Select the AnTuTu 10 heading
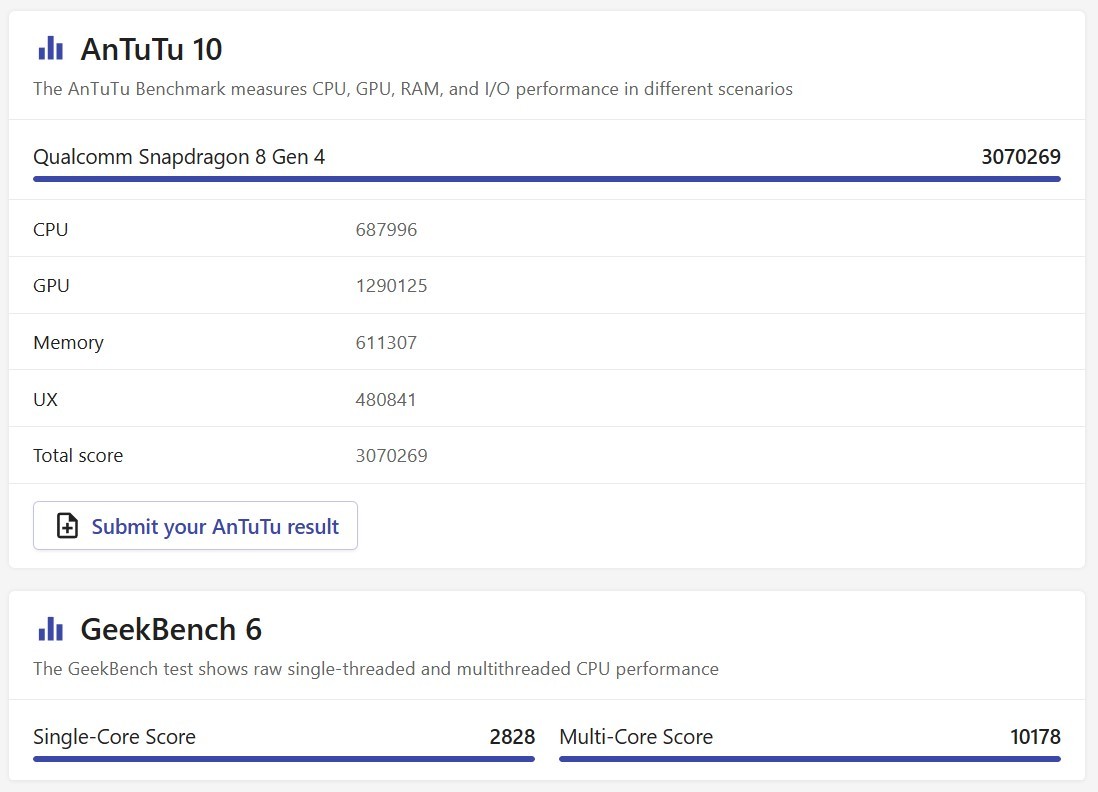 click(x=151, y=49)
